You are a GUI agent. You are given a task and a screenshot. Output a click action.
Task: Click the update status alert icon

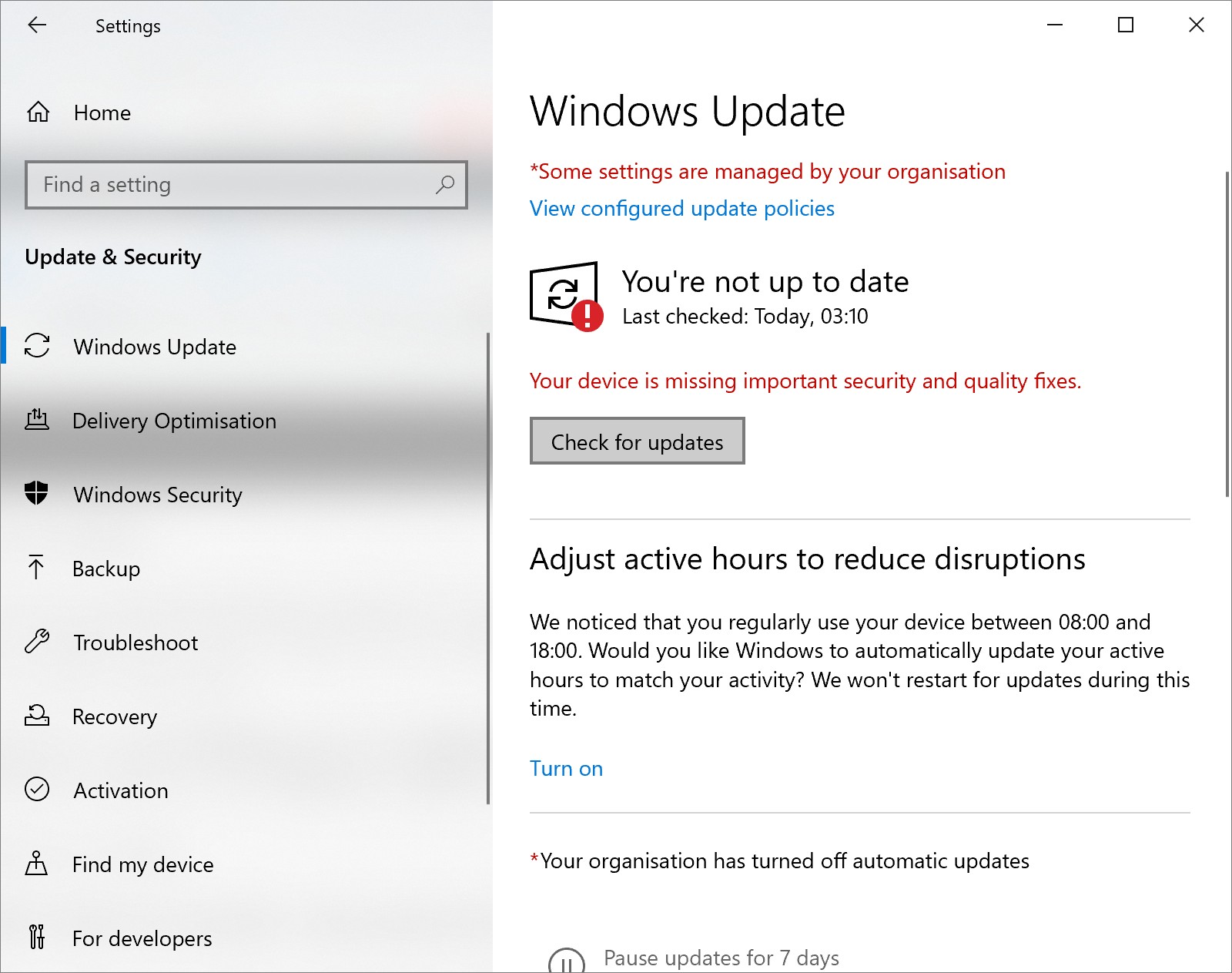point(567,297)
